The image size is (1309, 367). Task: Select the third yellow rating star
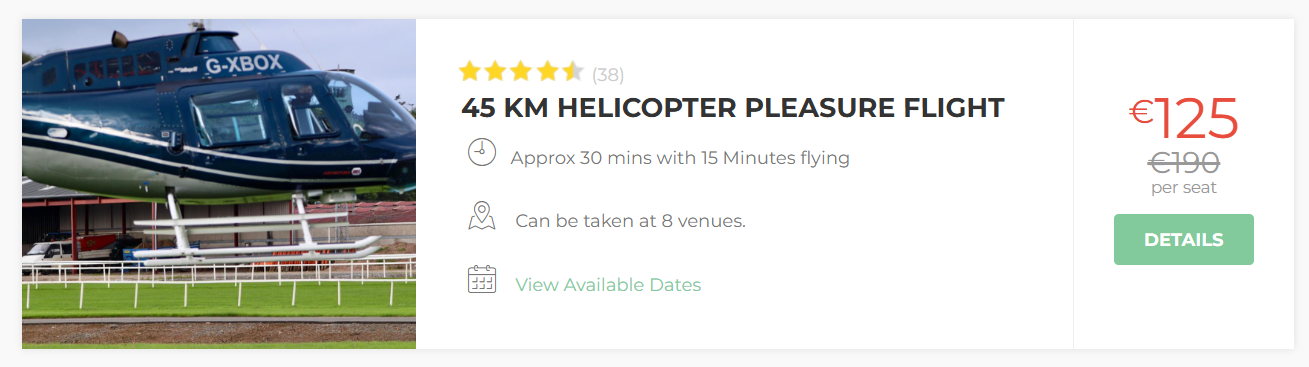click(x=521, y=71)
